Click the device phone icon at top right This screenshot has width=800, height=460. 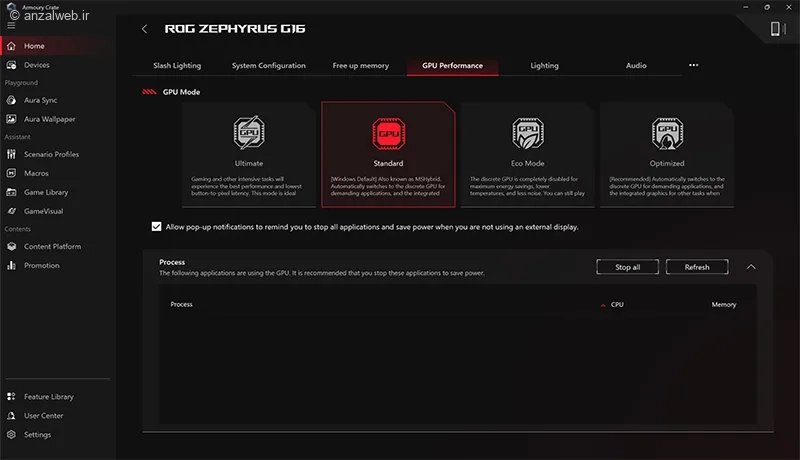(x=776, y=29)
